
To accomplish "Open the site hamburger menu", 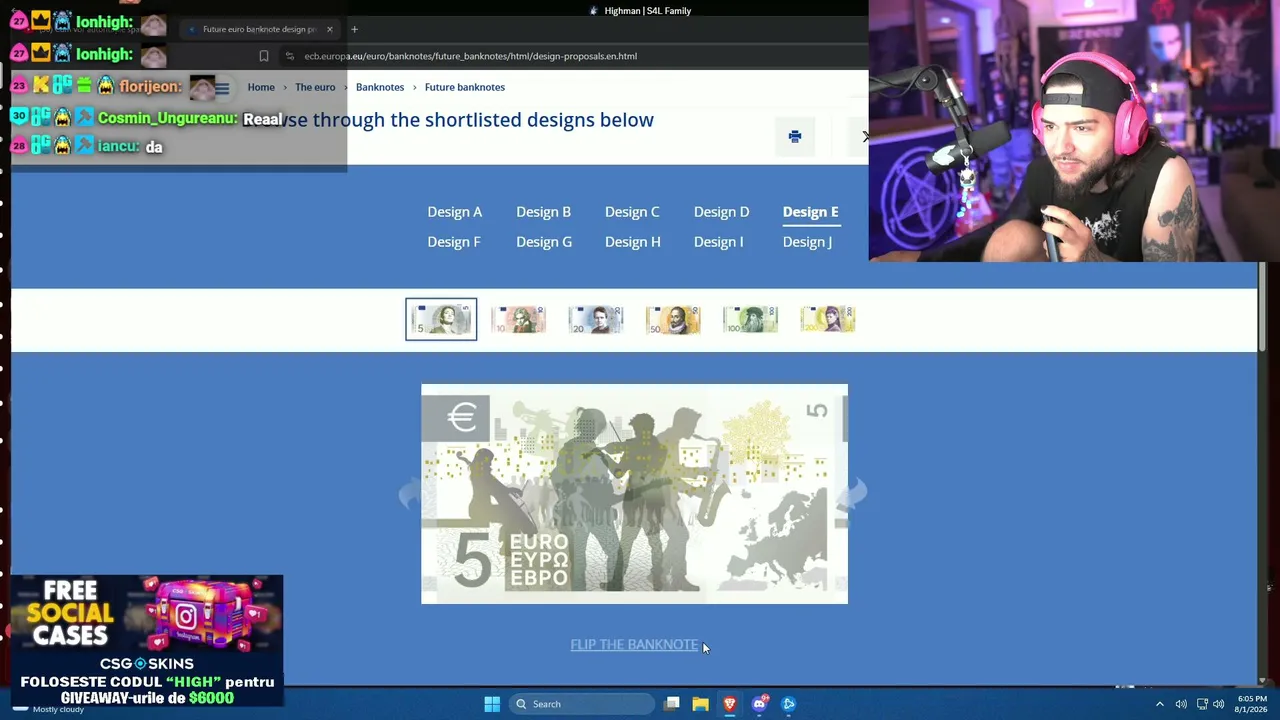I will point(222,88).
